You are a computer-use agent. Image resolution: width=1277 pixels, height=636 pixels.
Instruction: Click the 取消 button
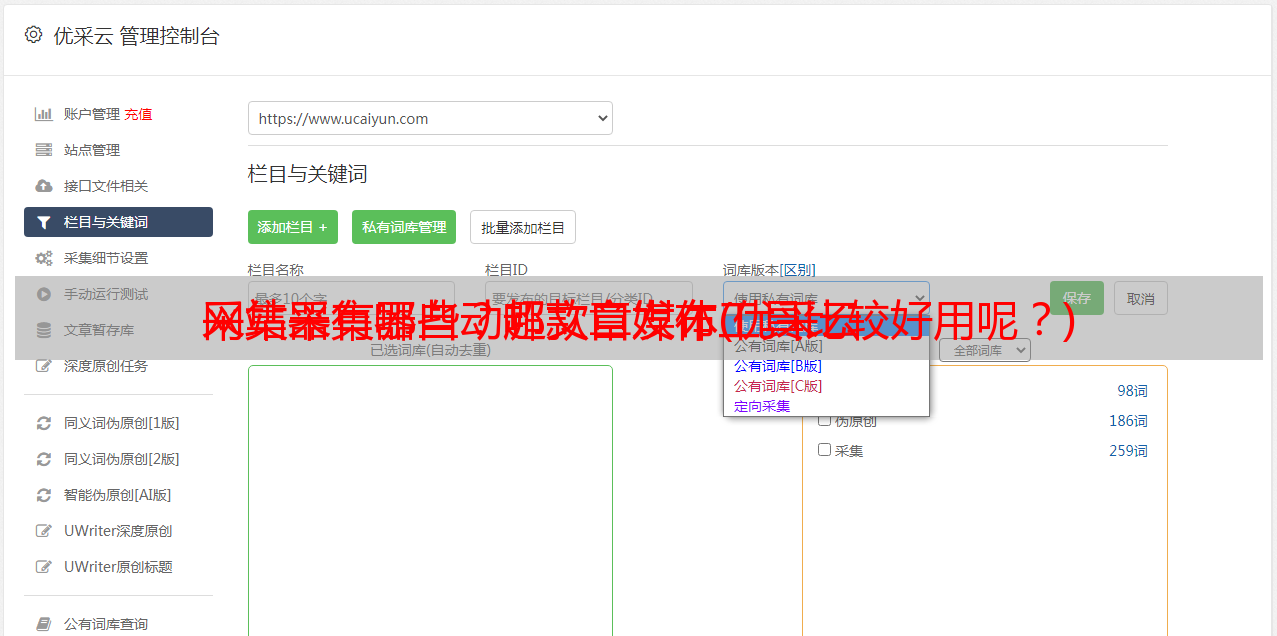click(x=1141, y=298)
